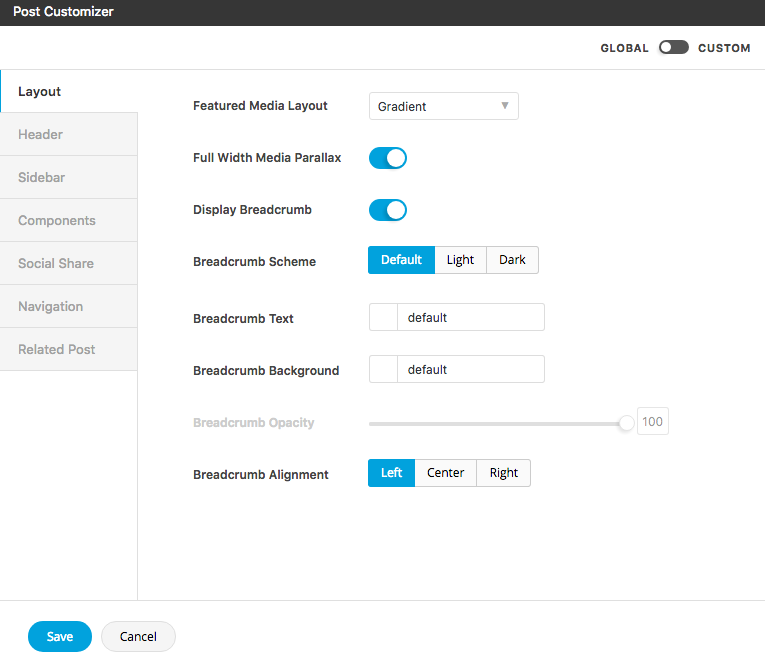This screenshot has height=663, width=765.
Task: Open the Social Share tab
Action: tap(69, 263)
